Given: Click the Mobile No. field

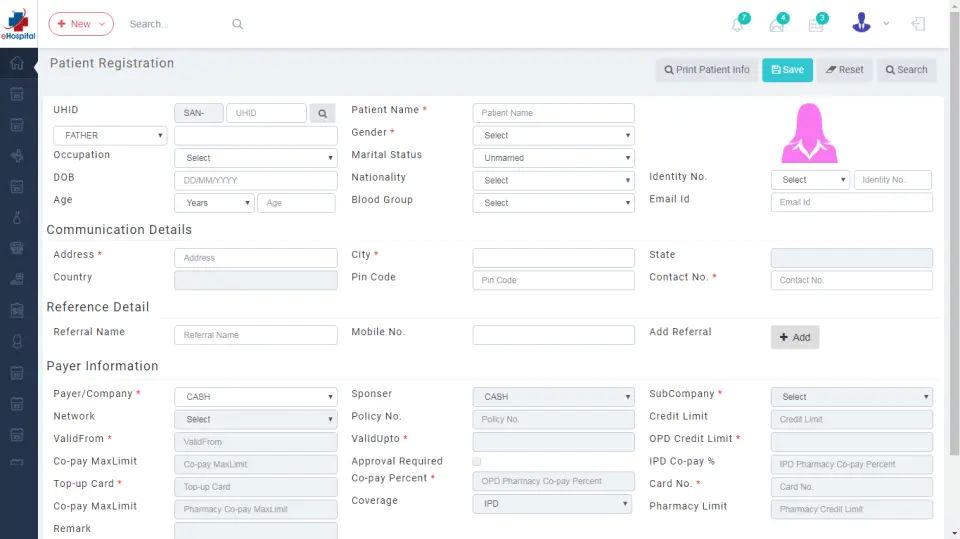Looking at the screenshot, I should (553, 335).
